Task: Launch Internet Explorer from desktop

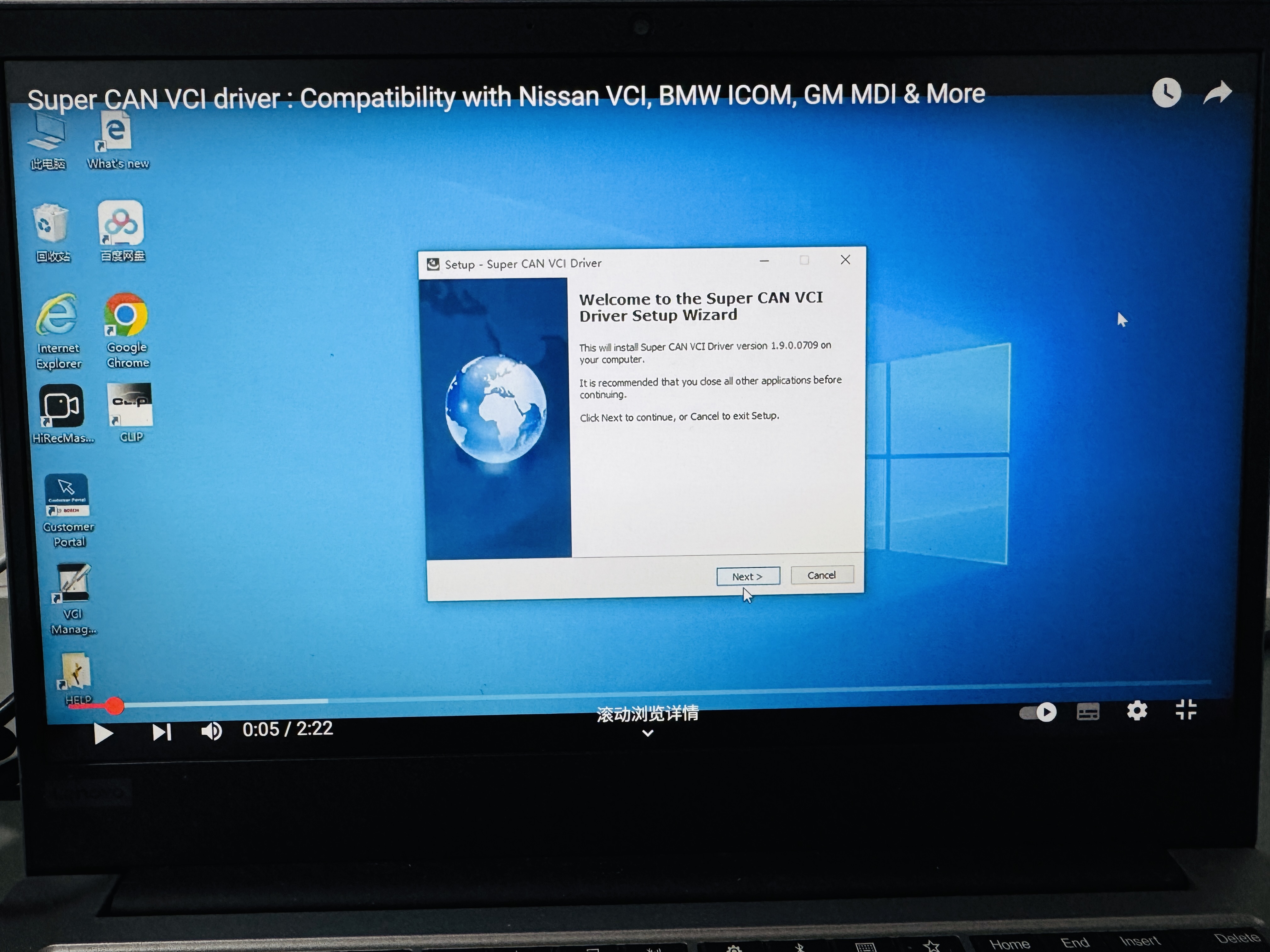Action: pyautogui.click(x=58, y=331)
